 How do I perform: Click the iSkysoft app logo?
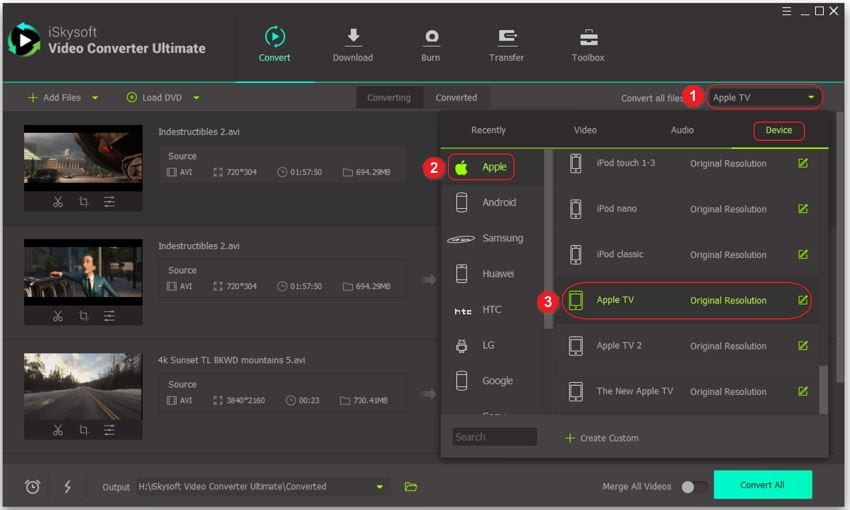click(x=23, y=40)
